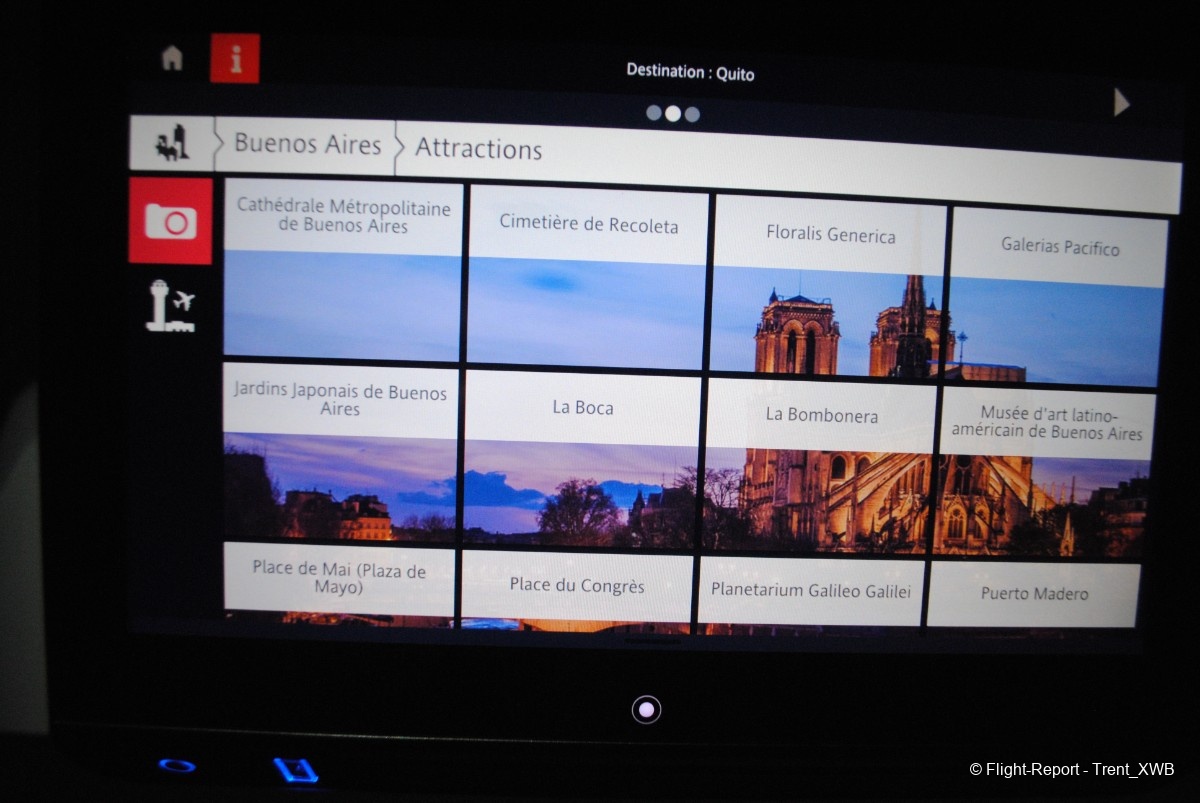Viewport: 1200px width, 803px height.
Task: Open Cimetière de Recoleta tile
Action: pyautogui.click(x=588, y=275)
